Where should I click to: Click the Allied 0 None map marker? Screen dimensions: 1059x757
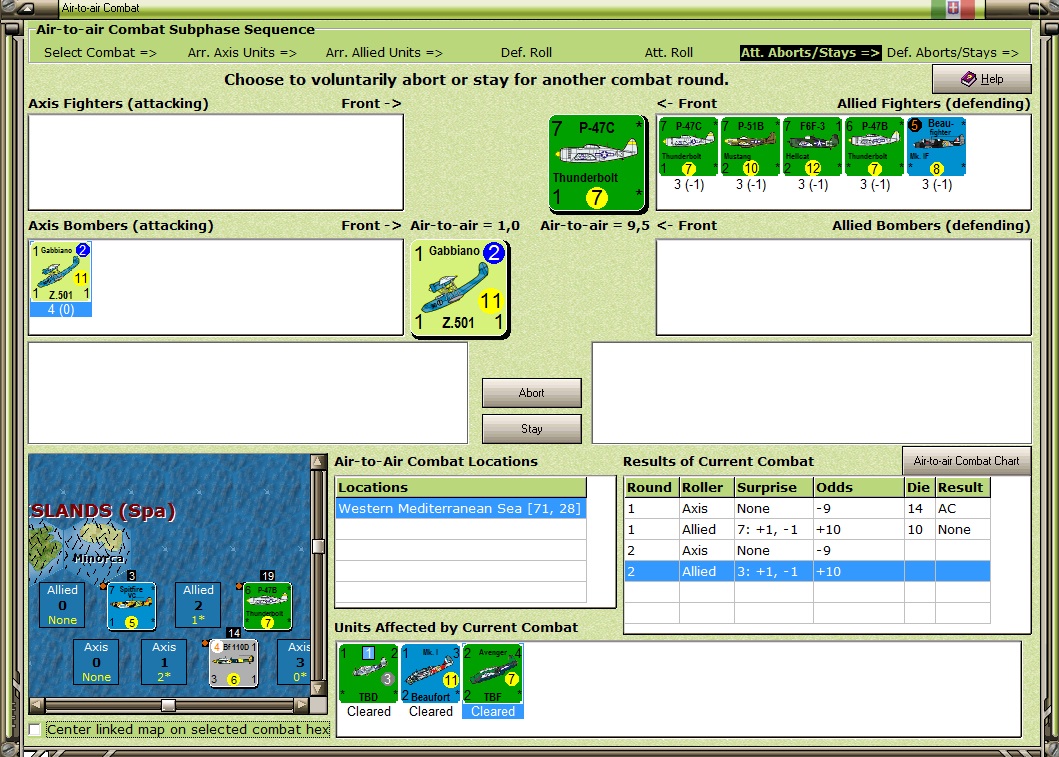[x=62, y=605]
